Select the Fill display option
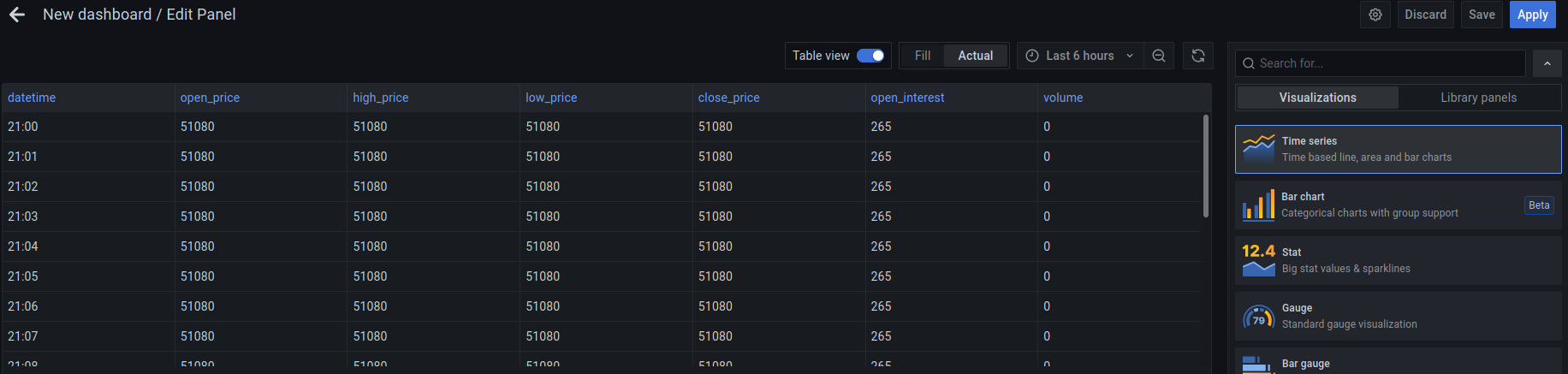 [x=923, y=56]
